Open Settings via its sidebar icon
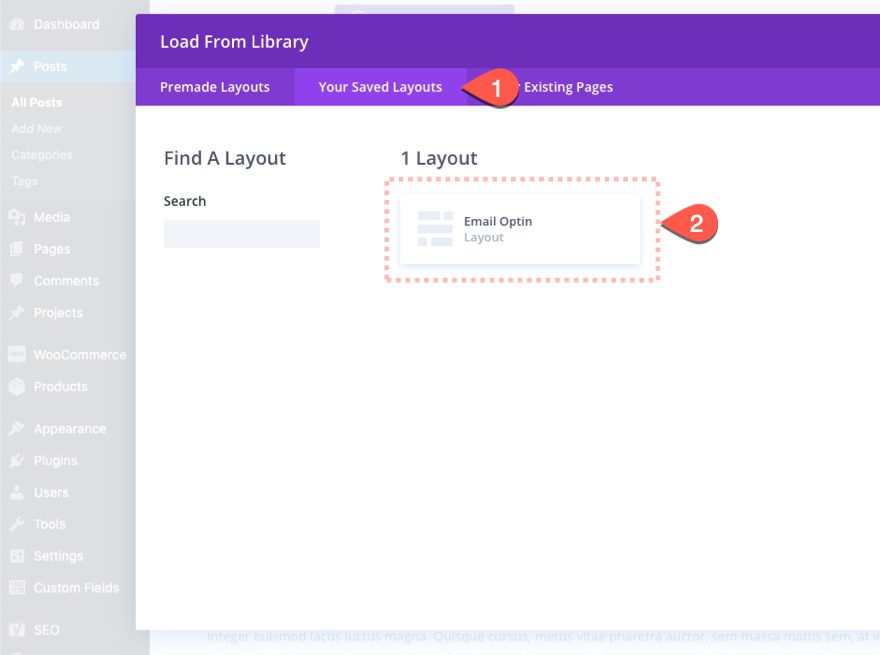Screen dimensions: 880x655 (16, 556)
